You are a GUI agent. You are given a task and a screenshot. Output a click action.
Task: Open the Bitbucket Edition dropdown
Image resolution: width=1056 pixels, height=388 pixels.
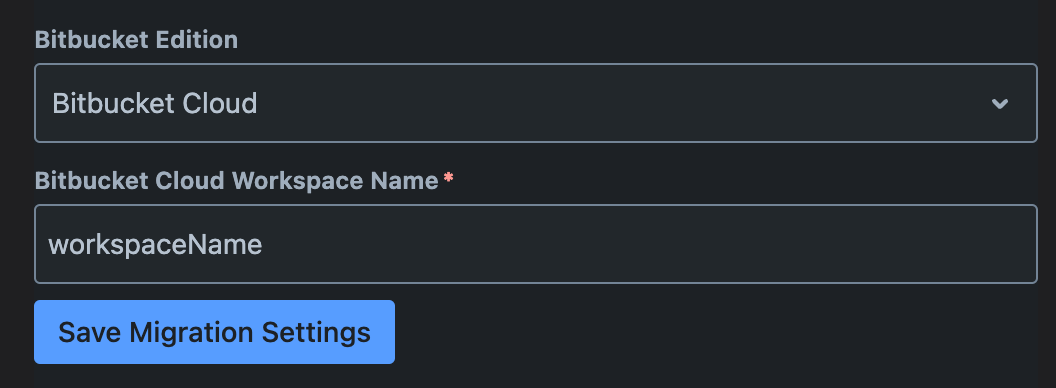pos(535,103)
